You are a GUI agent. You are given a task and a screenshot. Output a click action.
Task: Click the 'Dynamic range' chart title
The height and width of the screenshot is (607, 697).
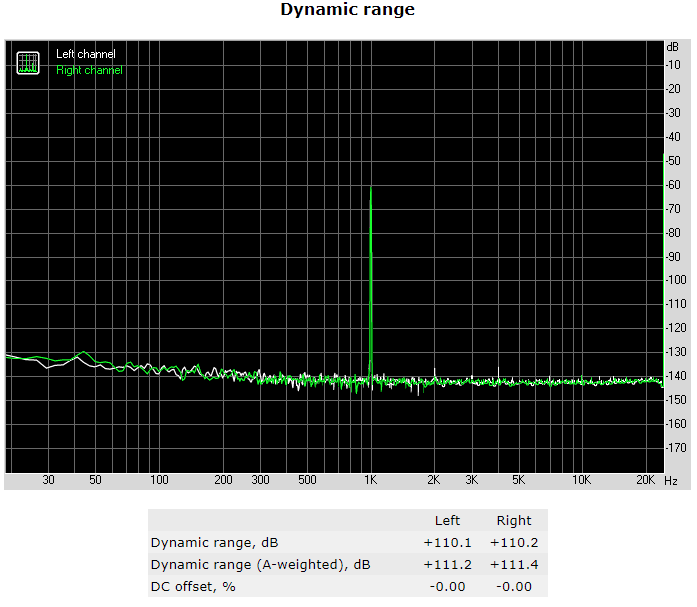[348, 9]
